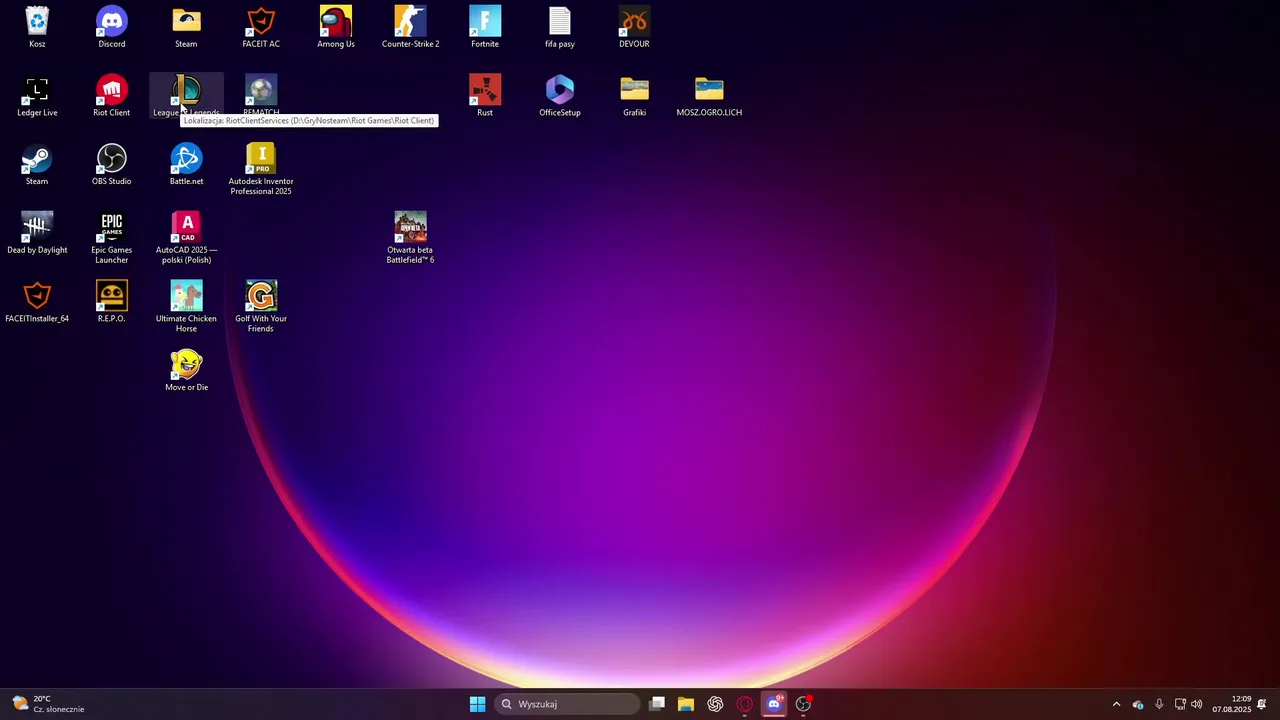Click the Wyszukaj taskbar search box

coord(567,704)
